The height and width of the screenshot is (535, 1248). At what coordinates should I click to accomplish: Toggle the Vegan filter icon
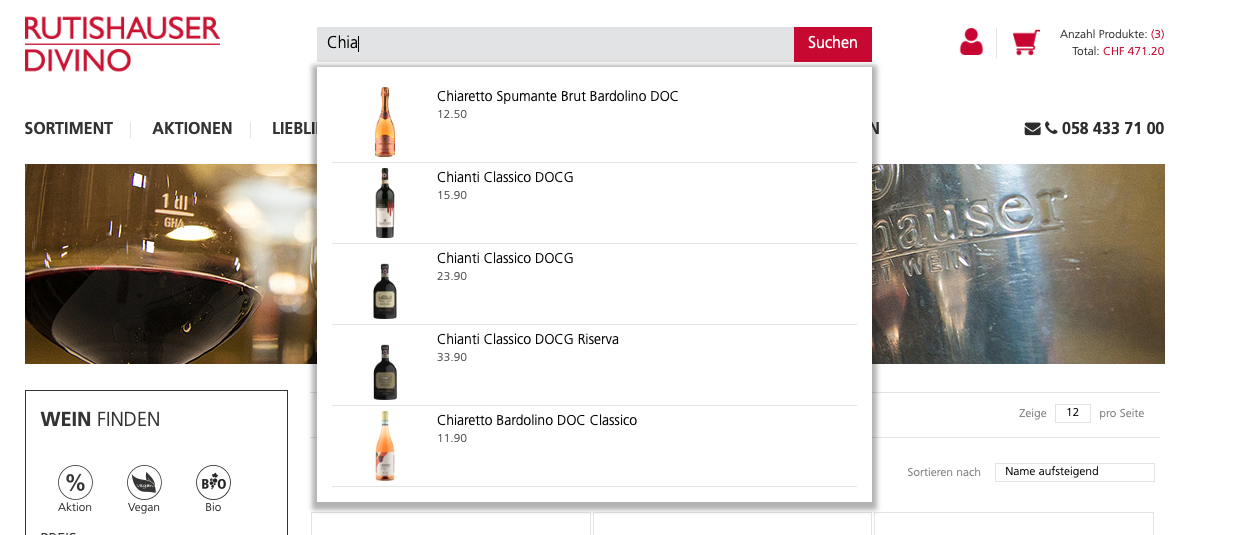pyautogui.click(x=144, y=484)
